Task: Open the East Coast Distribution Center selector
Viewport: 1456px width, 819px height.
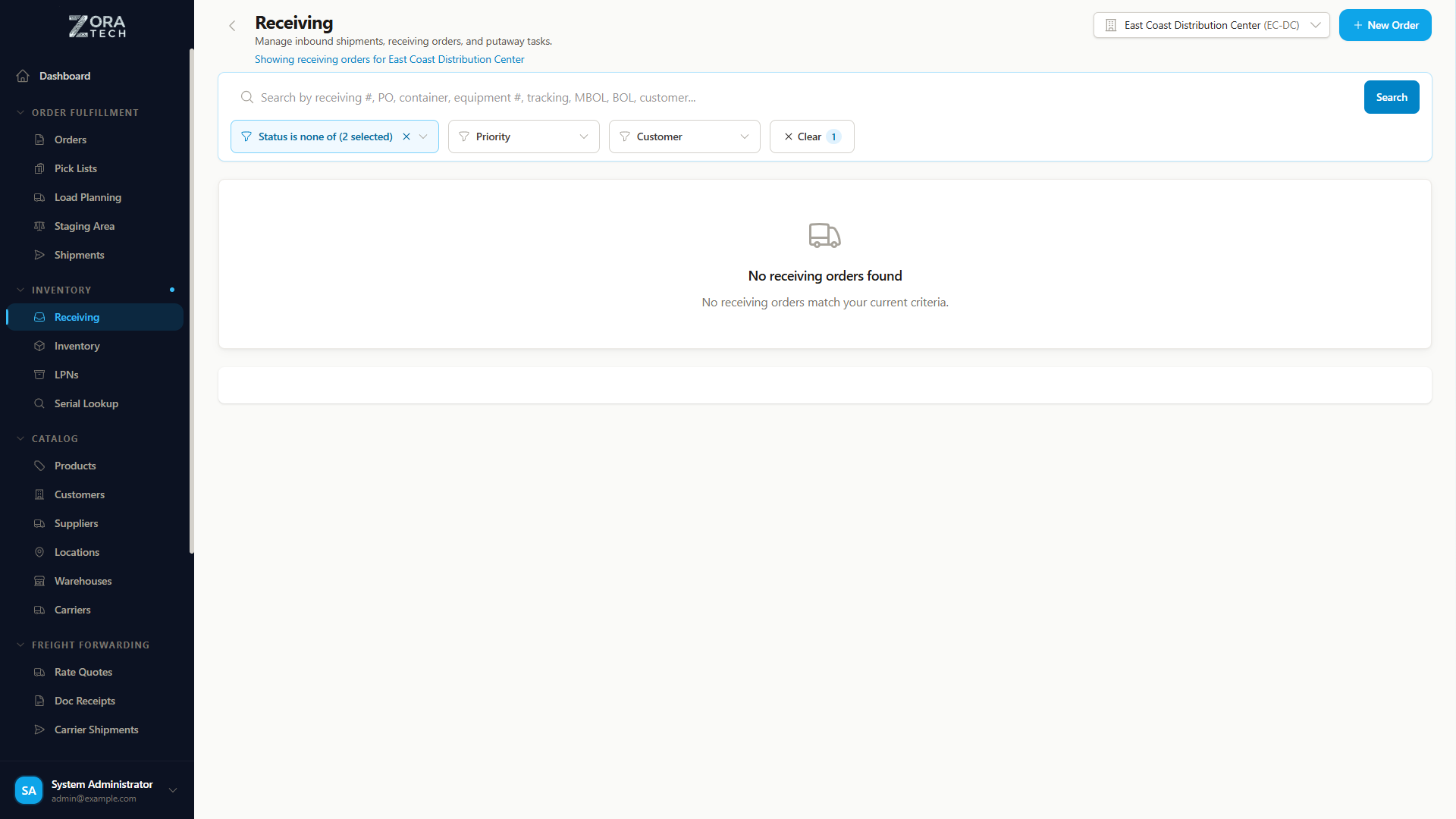Action: click(x=1211, y=25)
